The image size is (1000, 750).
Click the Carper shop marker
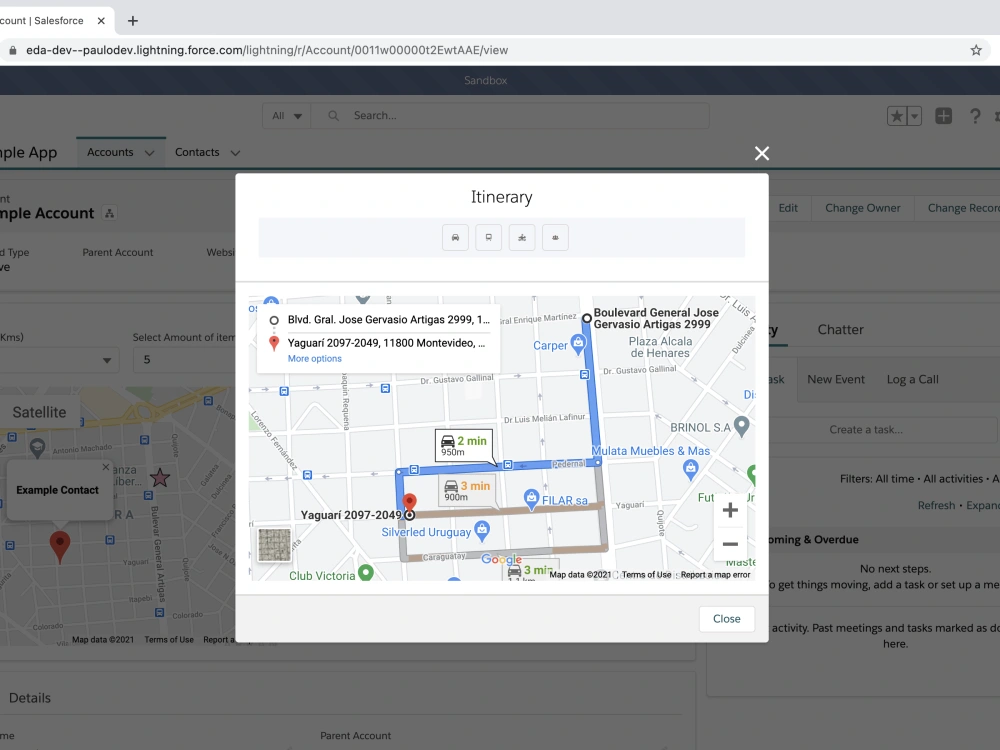click(x=578, y=344)
